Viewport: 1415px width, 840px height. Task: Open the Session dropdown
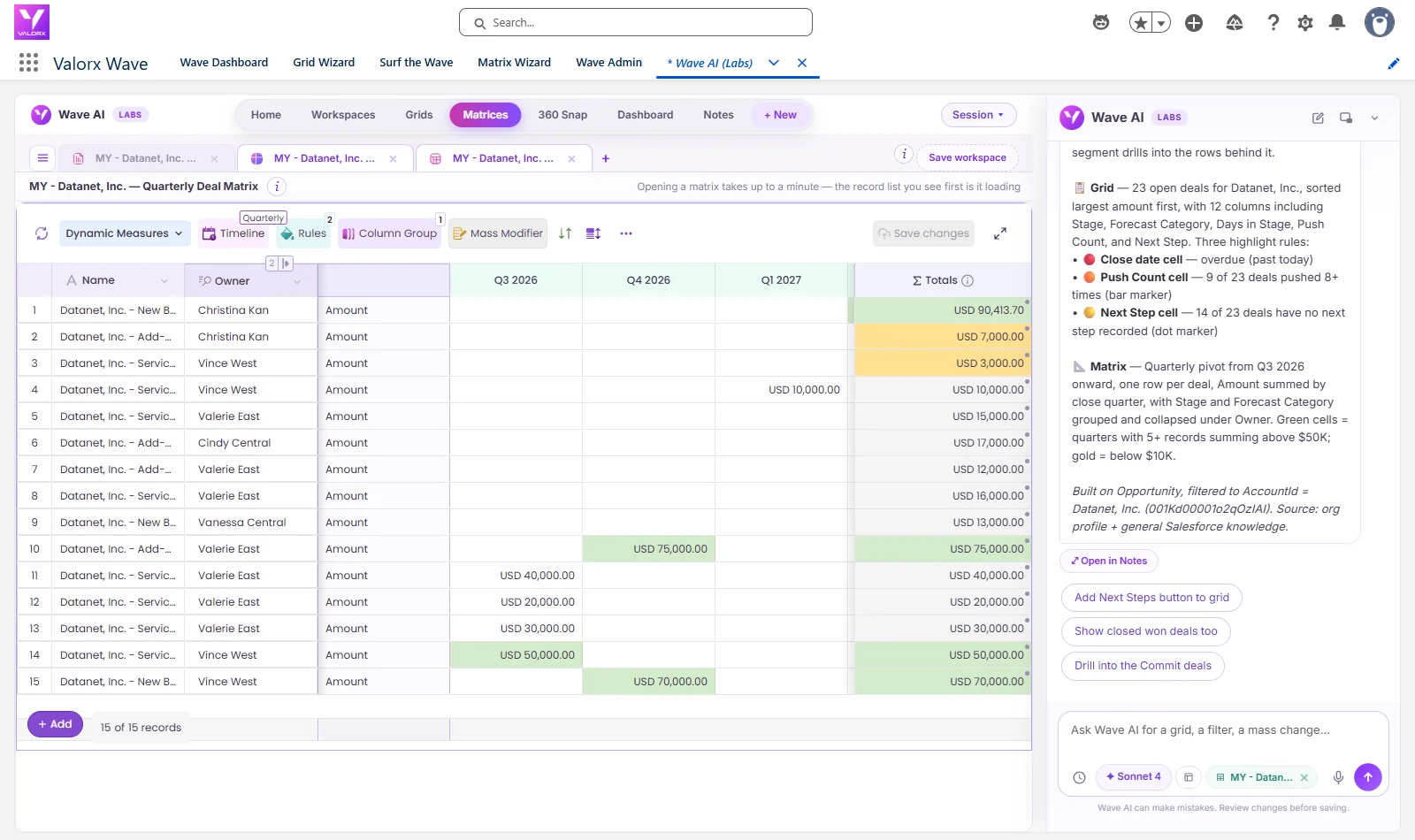coord(978,115)
